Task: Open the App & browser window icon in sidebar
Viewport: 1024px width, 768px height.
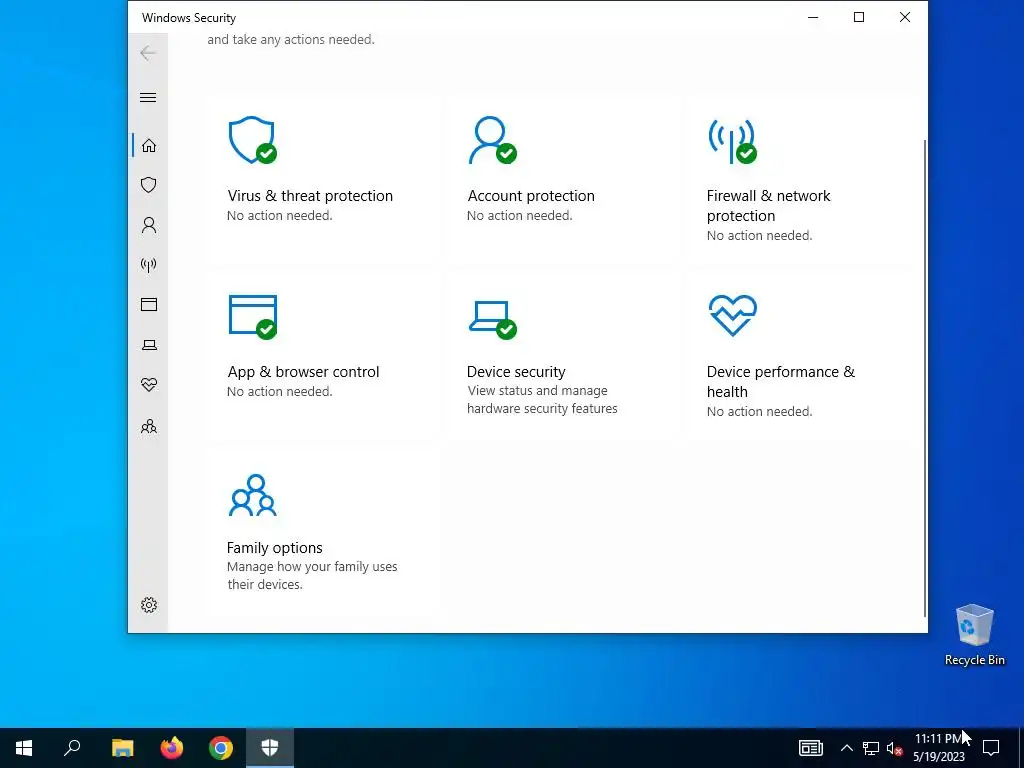Action: (x=149, y=304)
